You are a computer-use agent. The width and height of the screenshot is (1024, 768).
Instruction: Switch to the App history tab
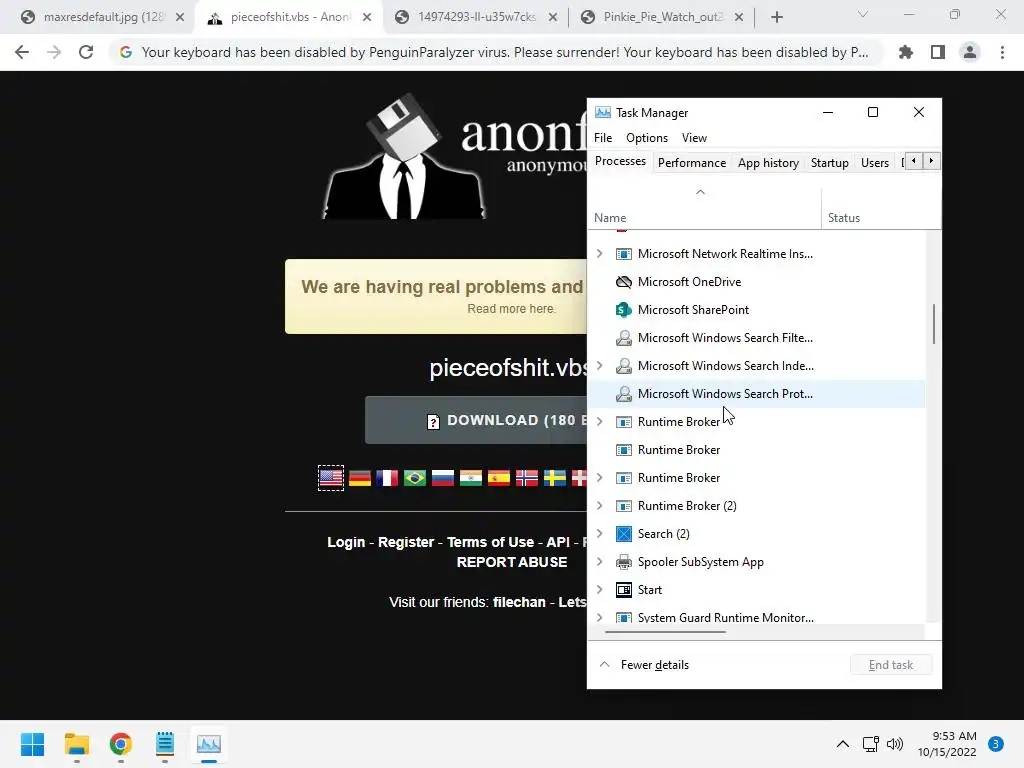point(768,163)
